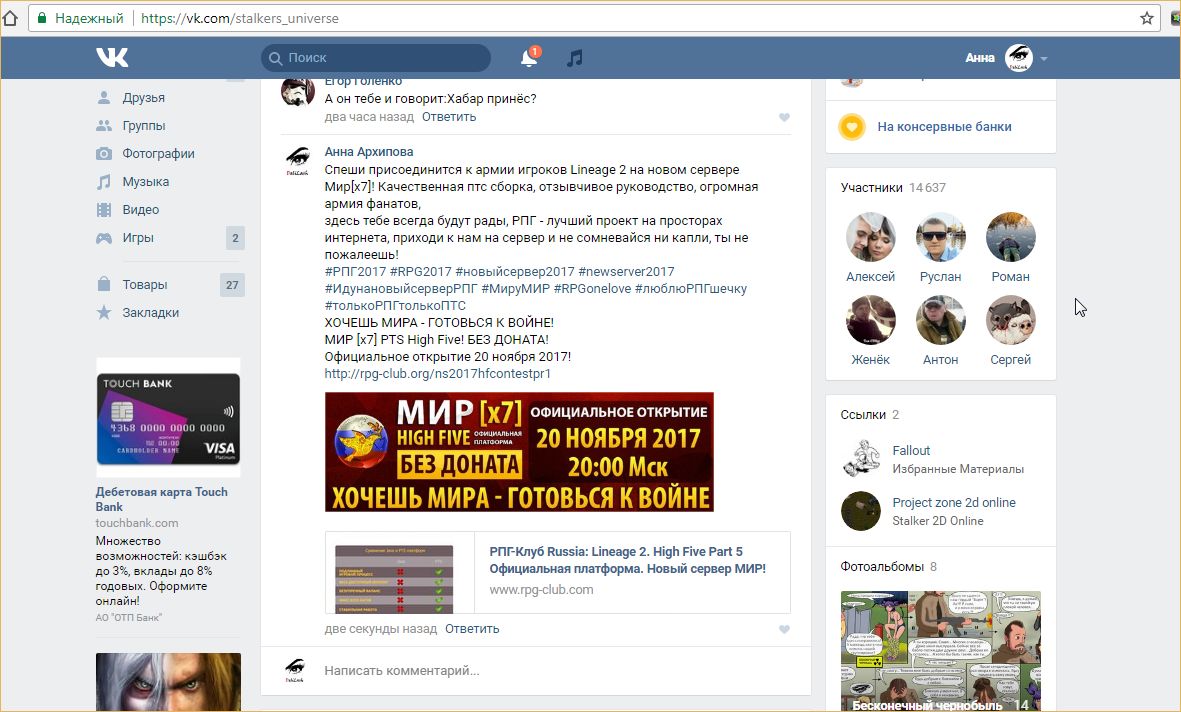Reply to Анна Архипова's comment via Ответить
The width and height of the screenshot is (1181, 712).
pyautogui.click(x=472, y=629)
